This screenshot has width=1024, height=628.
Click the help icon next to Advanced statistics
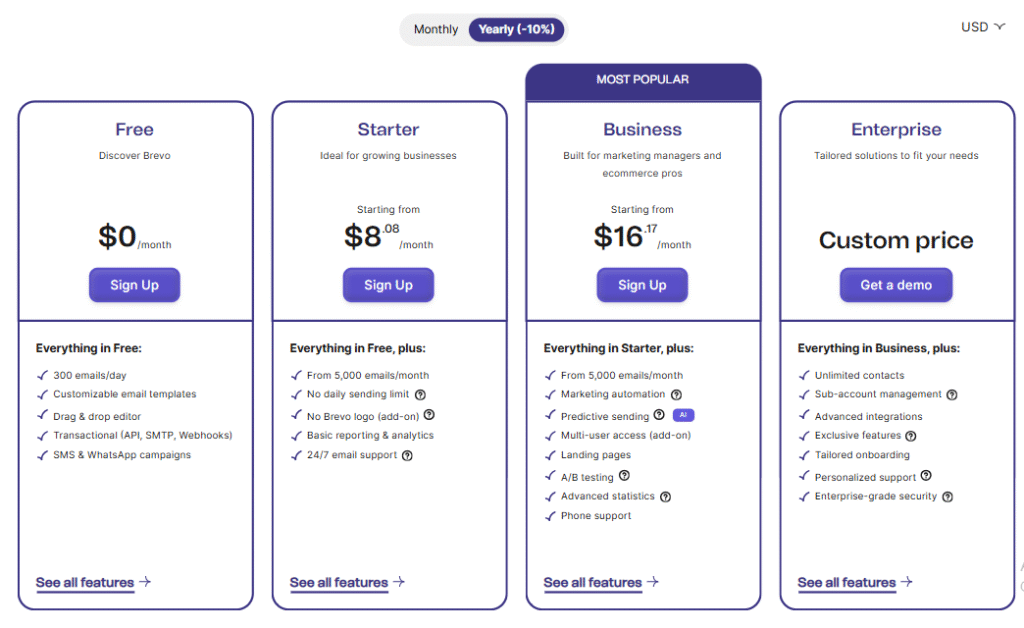(x=665, y=497)
